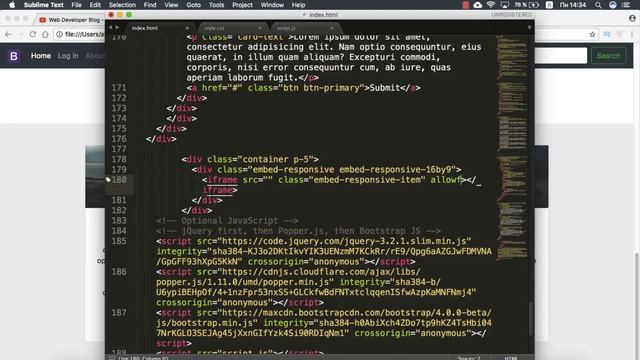This screenshot has width=640, height=360.
Task: Open the Window menu
Action: (x=272, y=5)
